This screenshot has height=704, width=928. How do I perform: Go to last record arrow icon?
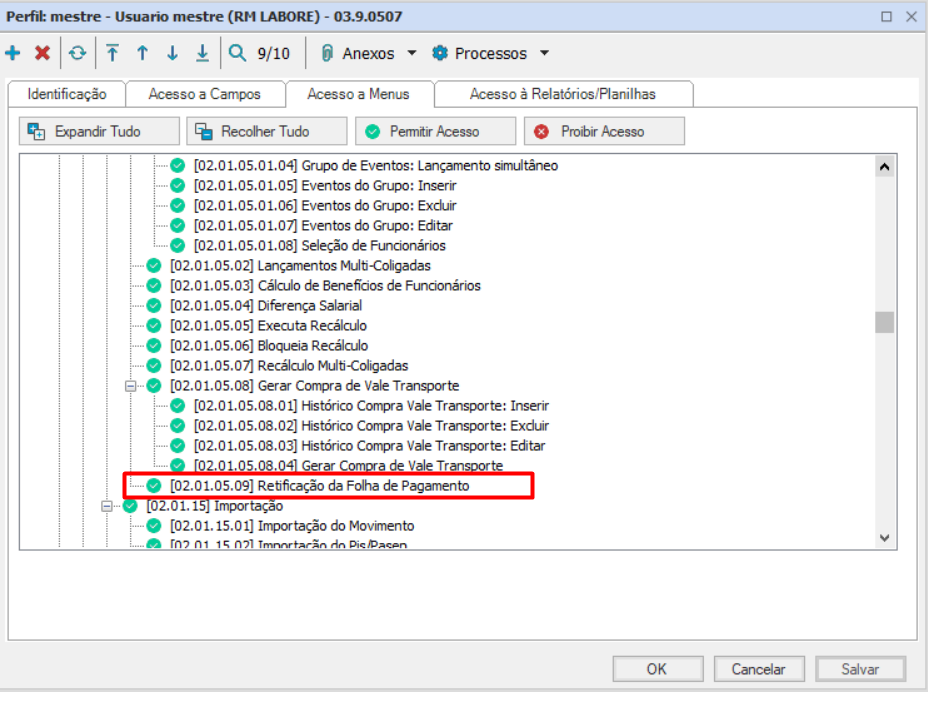pos(202,53)
